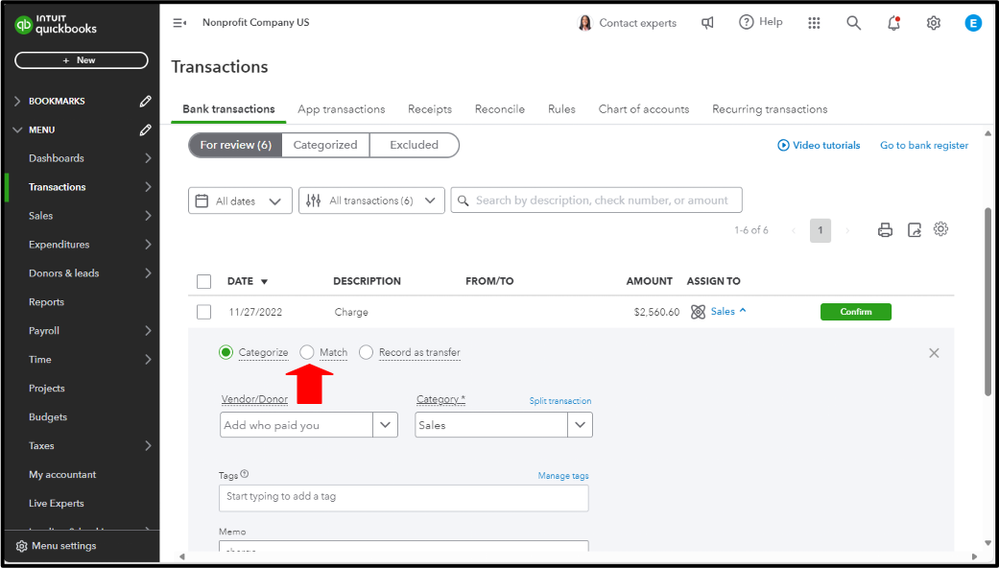Click the Add who paid you field

(x=296, y=425)
